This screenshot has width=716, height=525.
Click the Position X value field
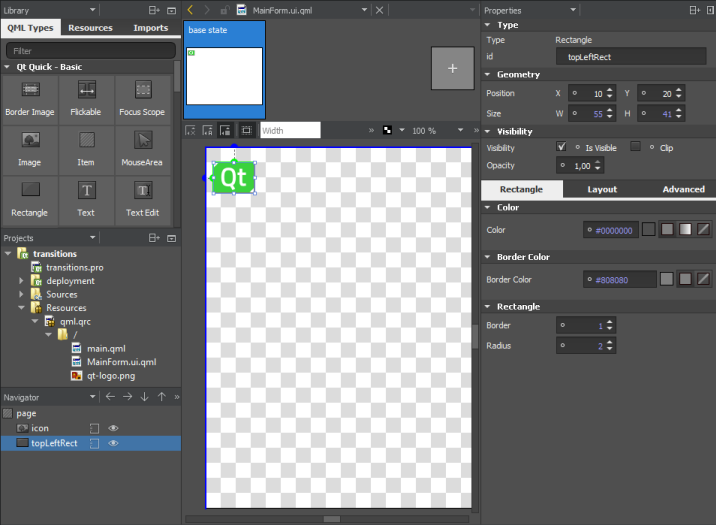(592, 93)
